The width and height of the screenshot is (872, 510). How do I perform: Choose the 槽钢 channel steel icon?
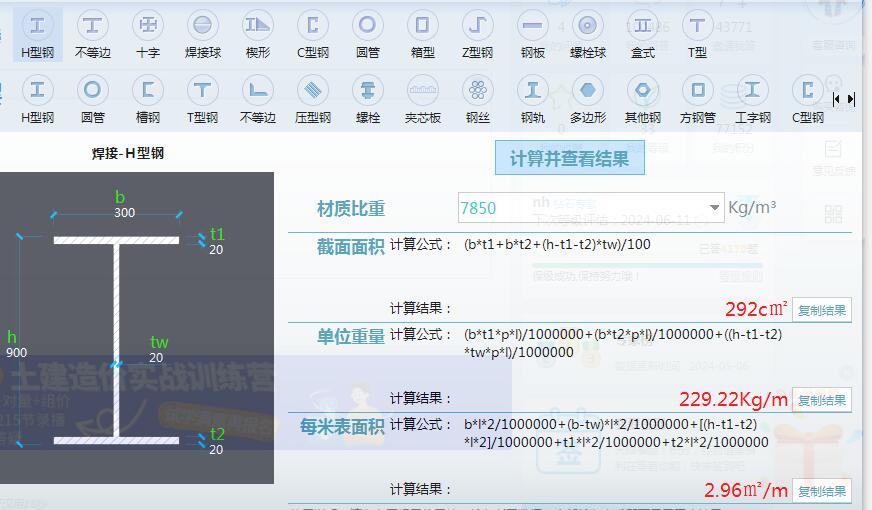(x=147, y=100)
